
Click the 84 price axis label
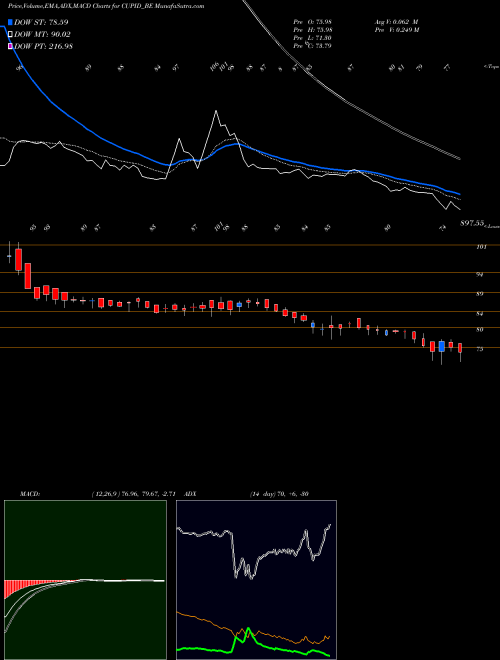tap(479, 314)
